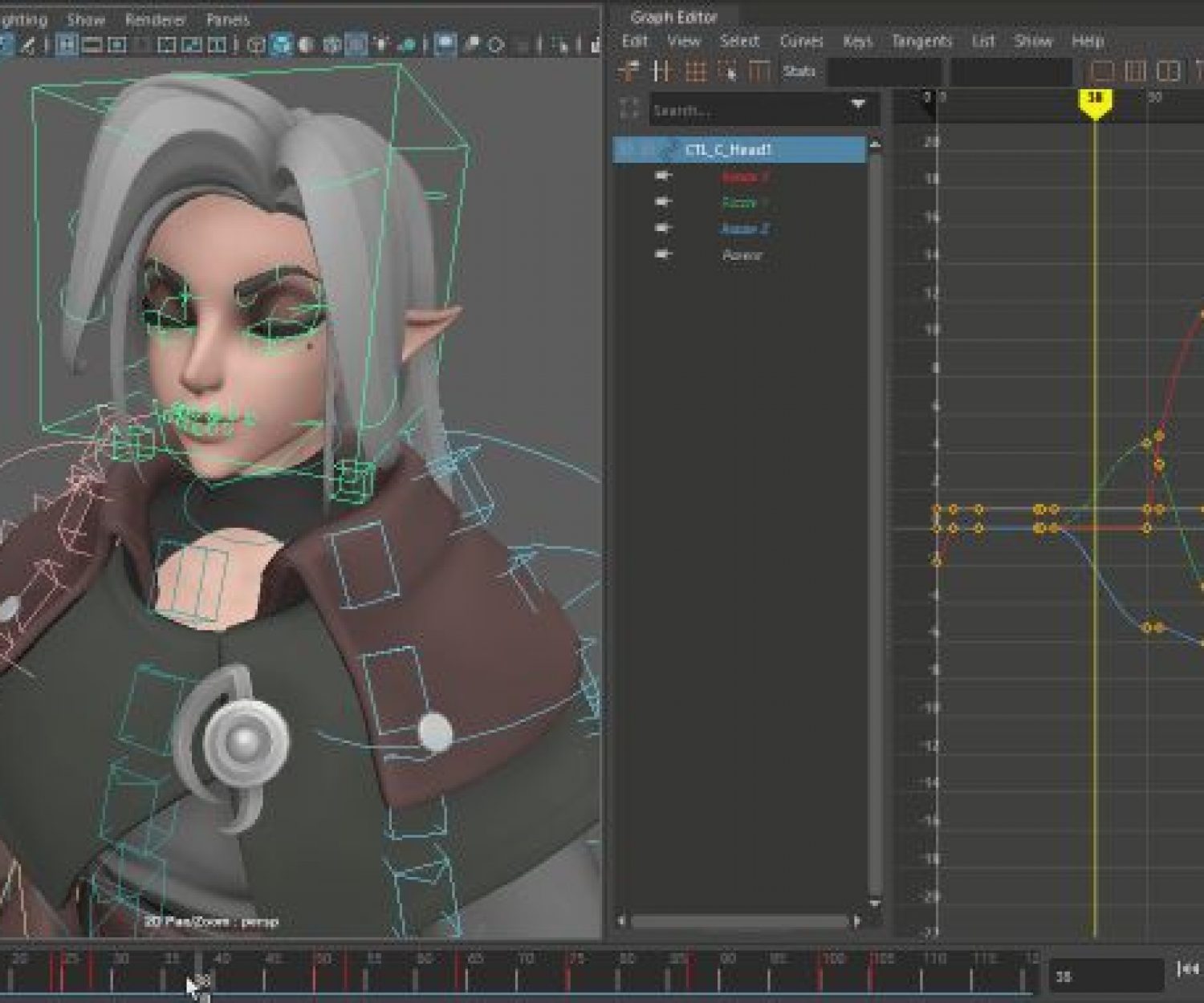Open the Curves menu in Graph Editor
The height and width of the screenshot is (1003, 1204).
[x=801, y=41]
